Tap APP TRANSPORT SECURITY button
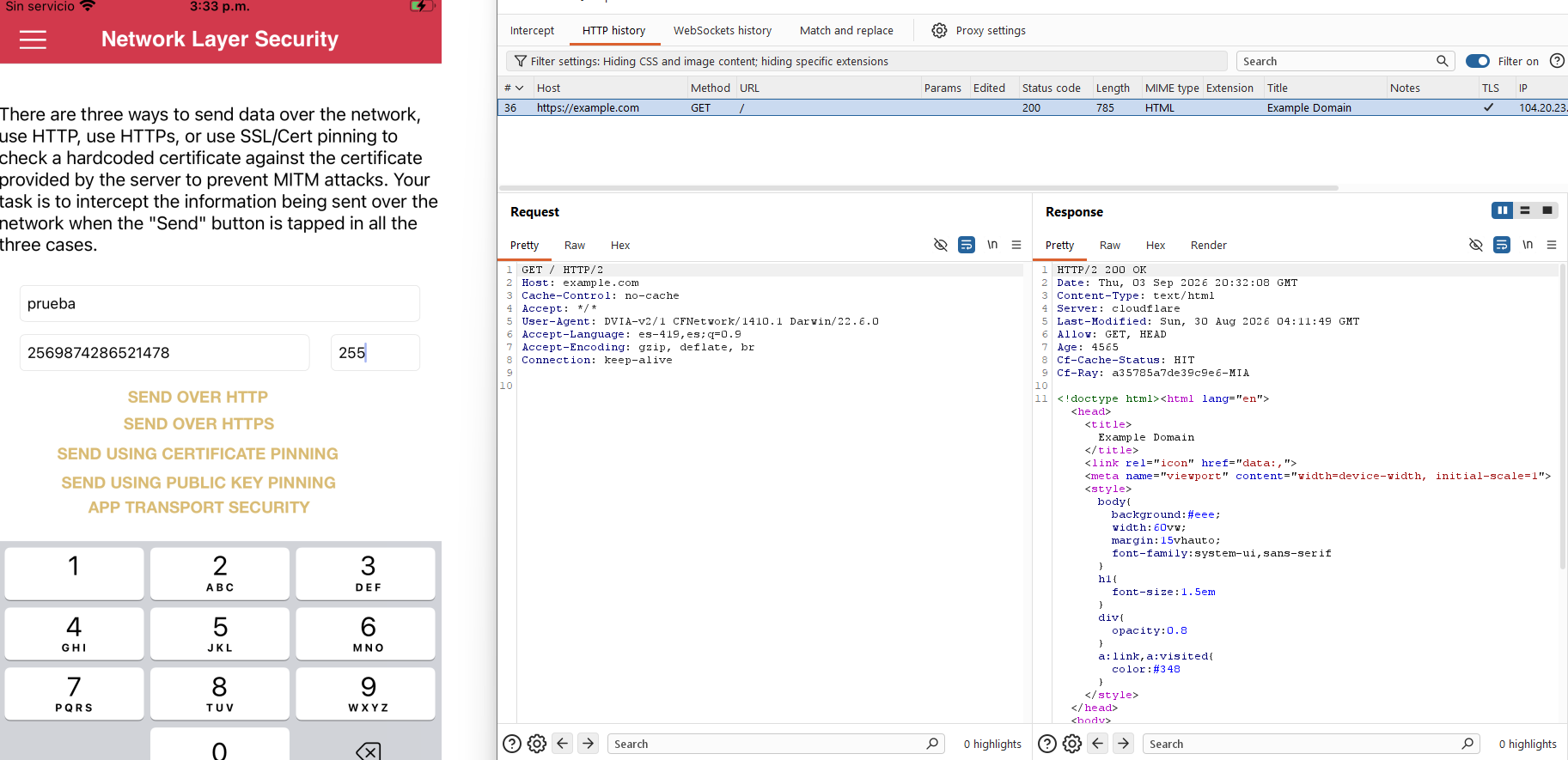The width and height of the screenshot is (1568, 760). coord(198,508)
